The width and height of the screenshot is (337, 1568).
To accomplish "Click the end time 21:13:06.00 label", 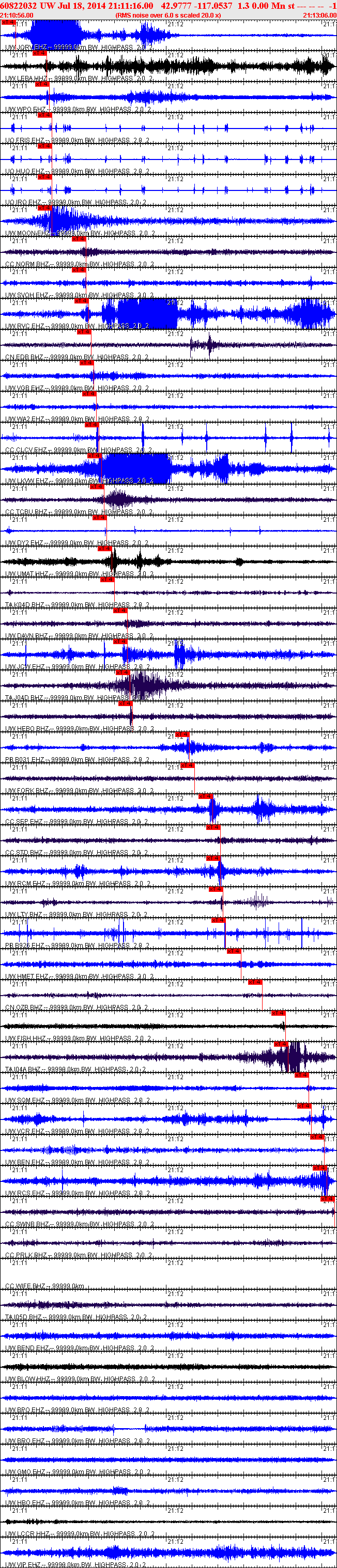I will [x=320, y=15].
